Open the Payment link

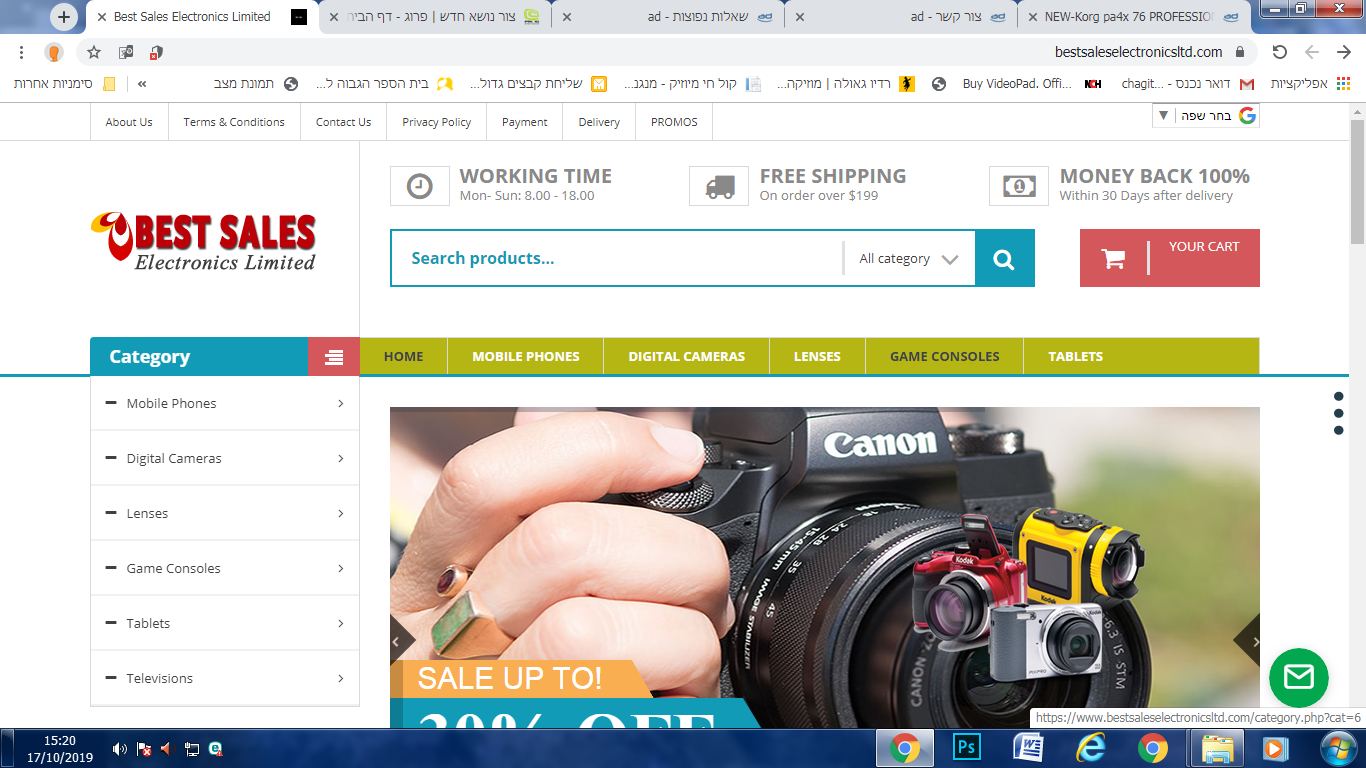pyautogui.click(x=525, y=122)
